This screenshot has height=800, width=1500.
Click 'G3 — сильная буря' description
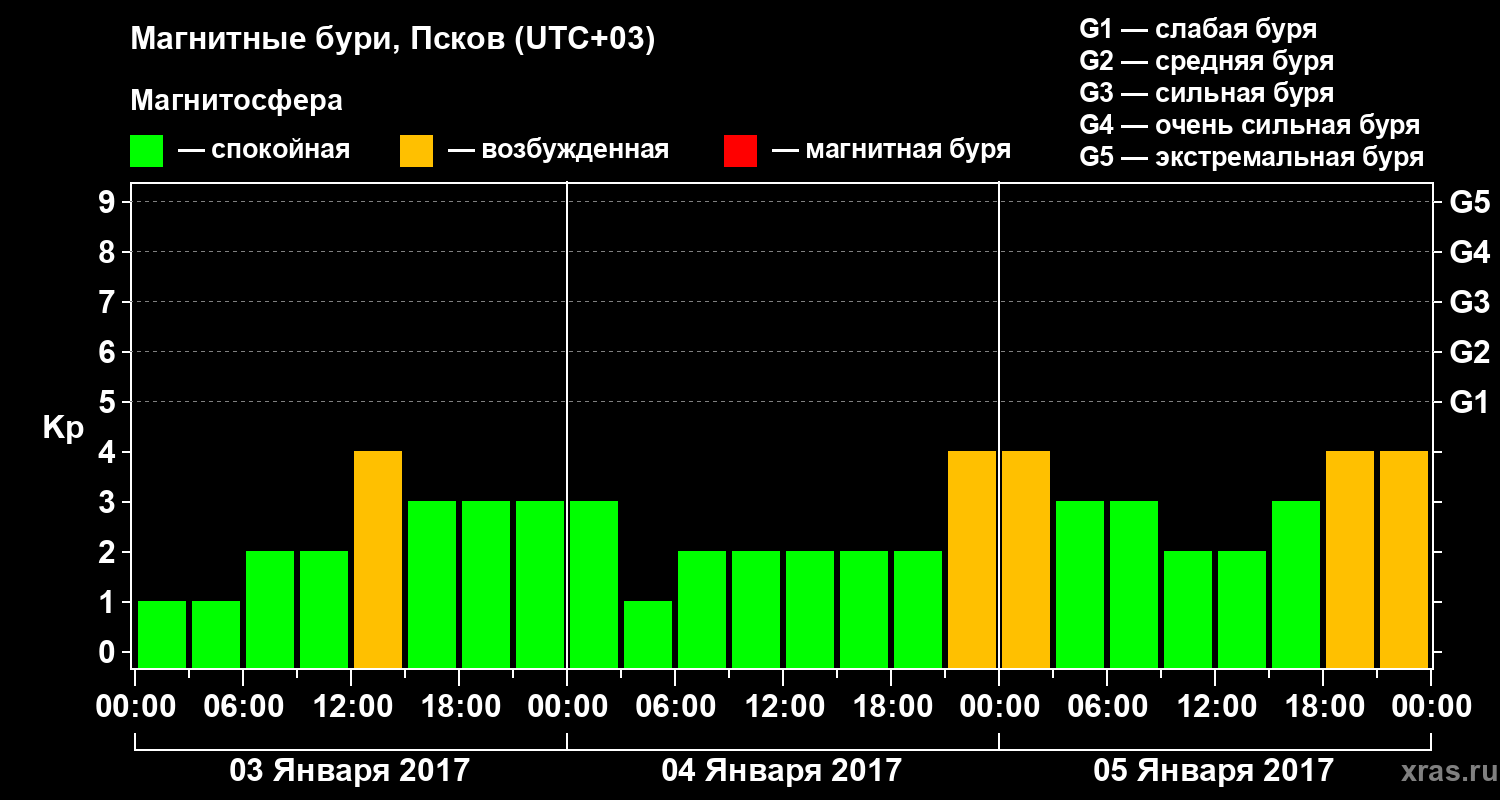pos(1207,93)
